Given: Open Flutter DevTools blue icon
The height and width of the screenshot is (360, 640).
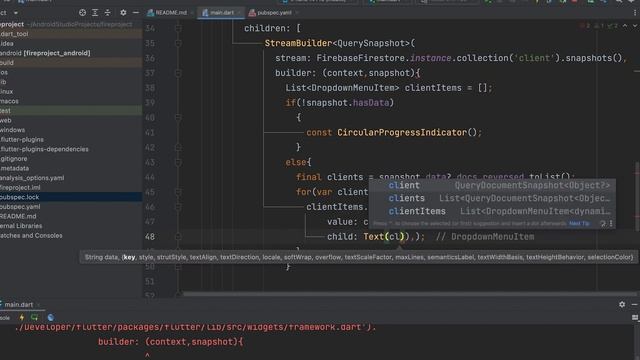Looking at the screenshot, I should point(51,317).
